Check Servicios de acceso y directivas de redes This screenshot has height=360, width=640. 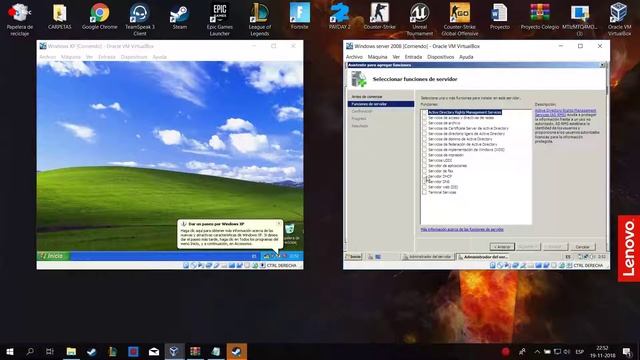pyautogui.click(x=424, y=118)
